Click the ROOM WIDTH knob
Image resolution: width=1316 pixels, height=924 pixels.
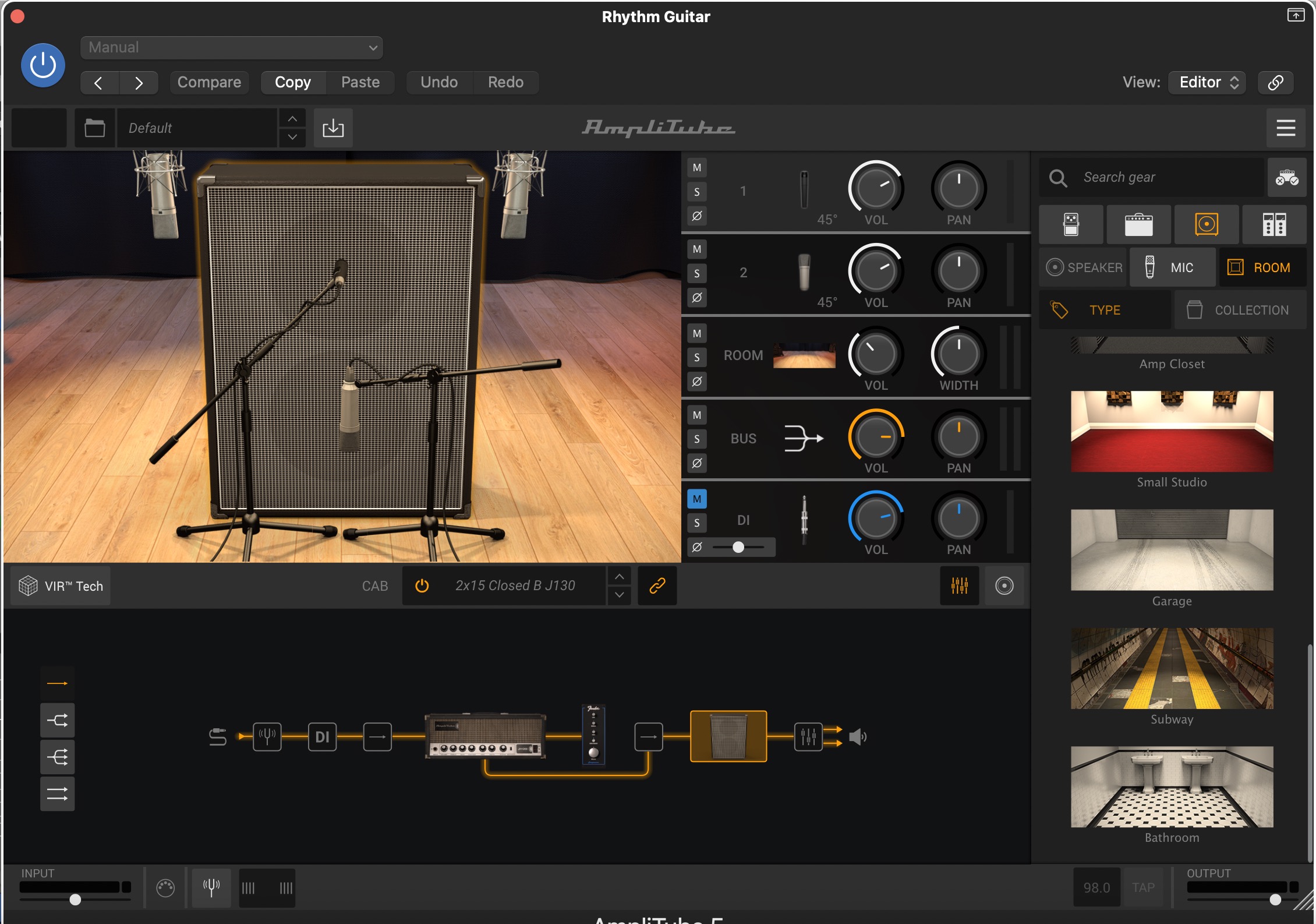958,354
